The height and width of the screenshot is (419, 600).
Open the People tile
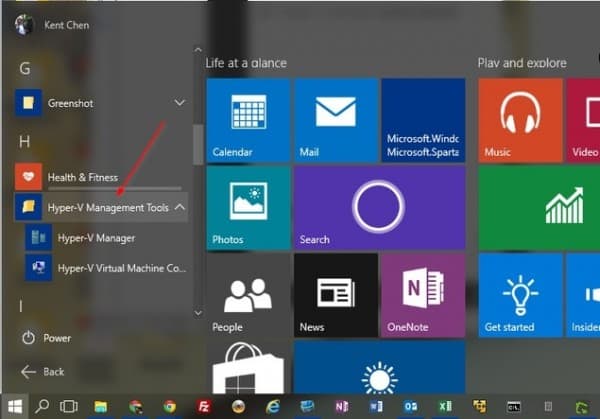(x=248, y=295)
